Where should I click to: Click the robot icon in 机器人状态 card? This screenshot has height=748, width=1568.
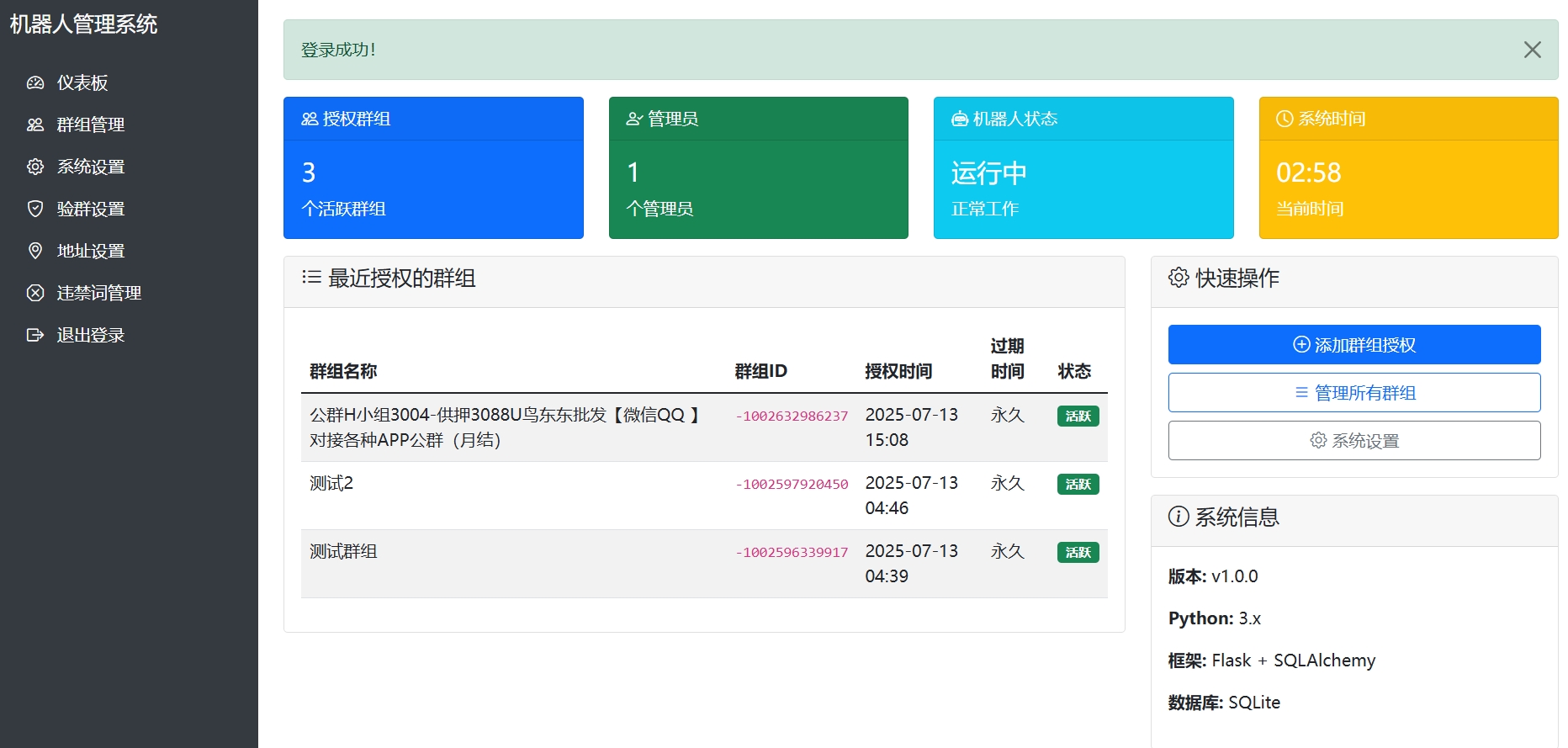tap(959, 119)
